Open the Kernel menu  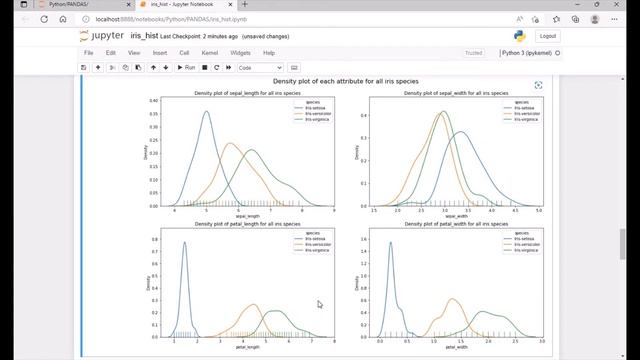click(210, 53)
